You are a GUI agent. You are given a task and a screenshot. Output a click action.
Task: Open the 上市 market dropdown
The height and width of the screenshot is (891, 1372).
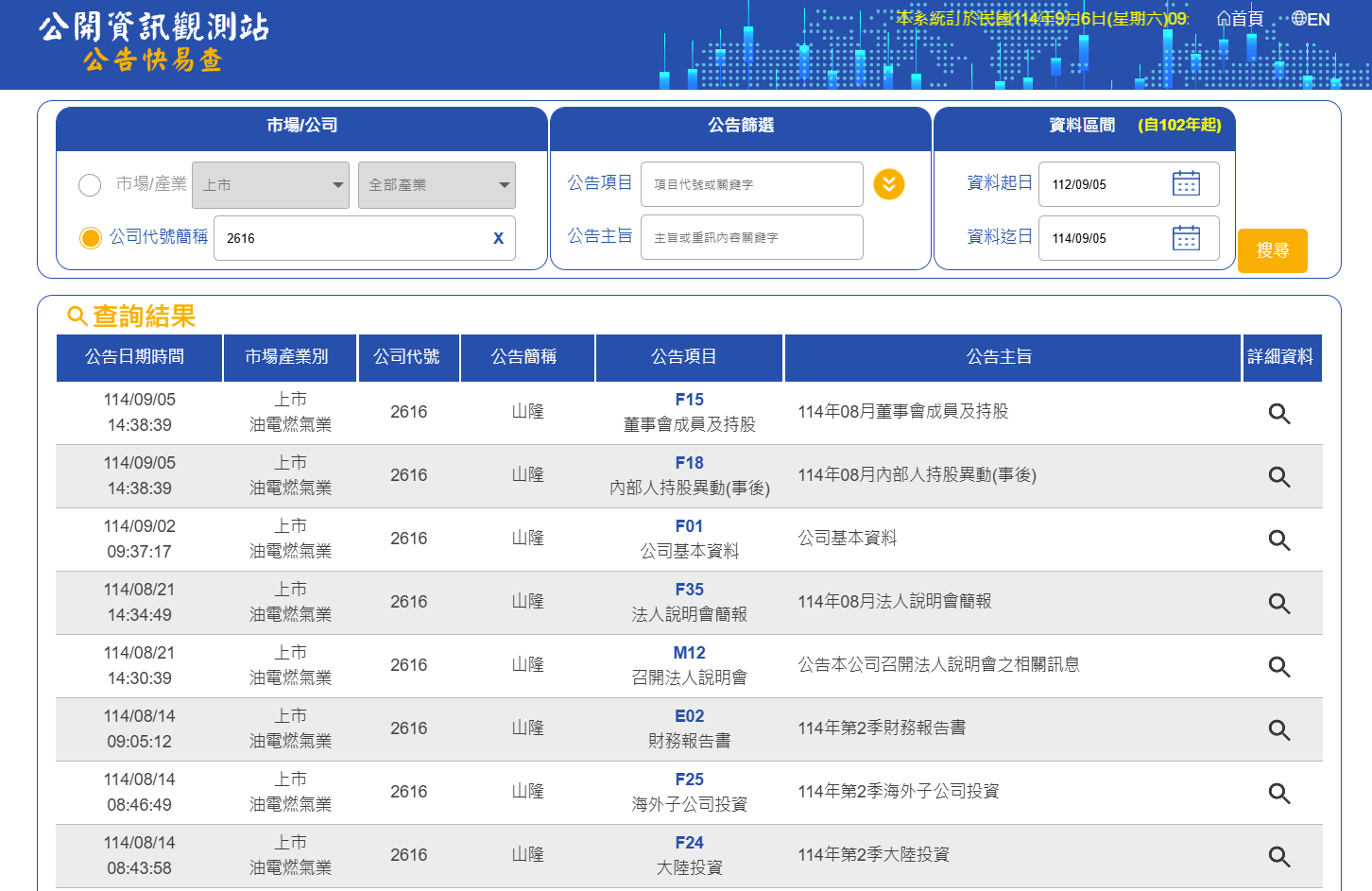pos(271,185)
